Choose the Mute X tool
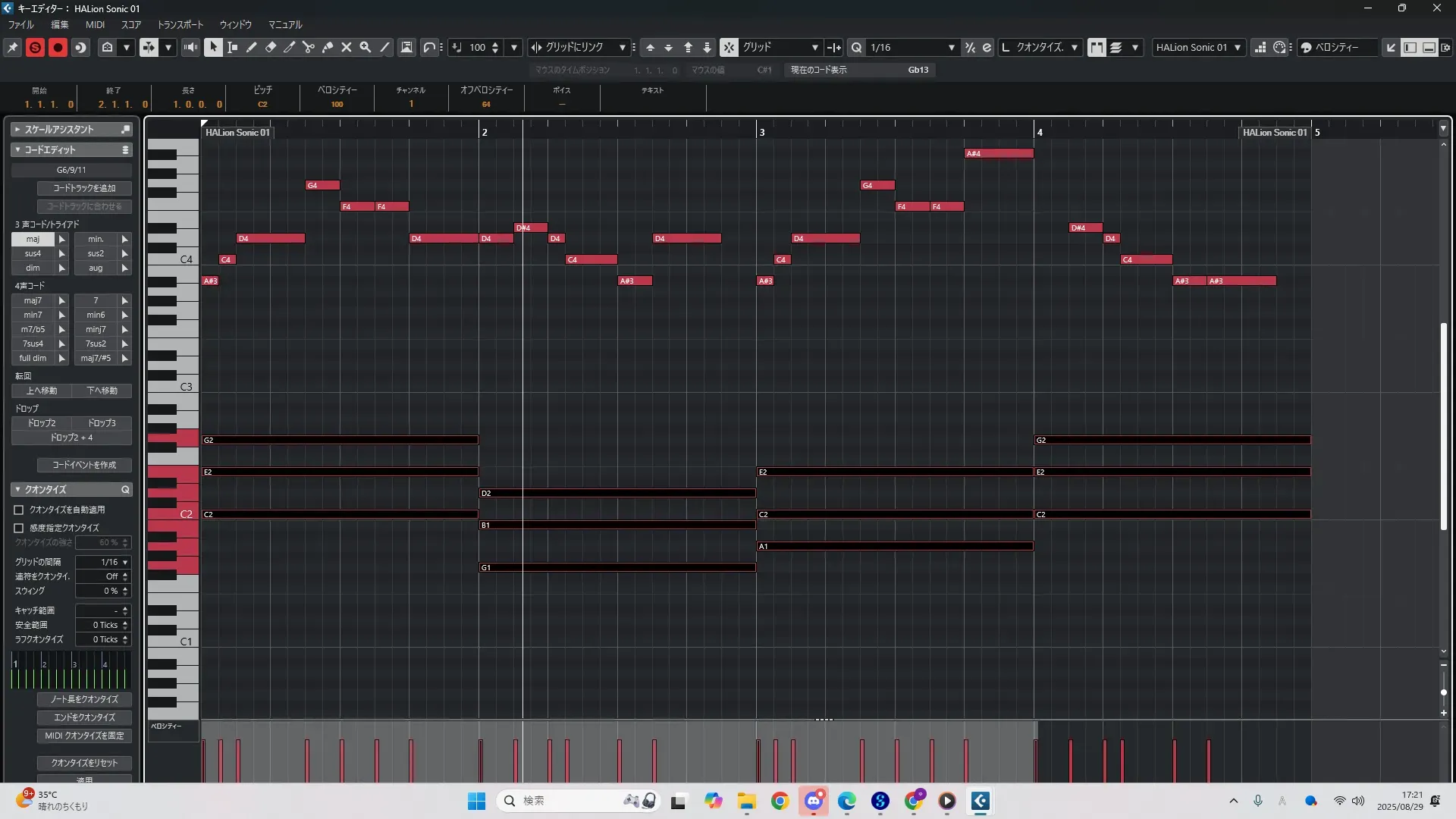Image resolution: width=1456 pixels, height=819 pixels. [x=347, y=47]
